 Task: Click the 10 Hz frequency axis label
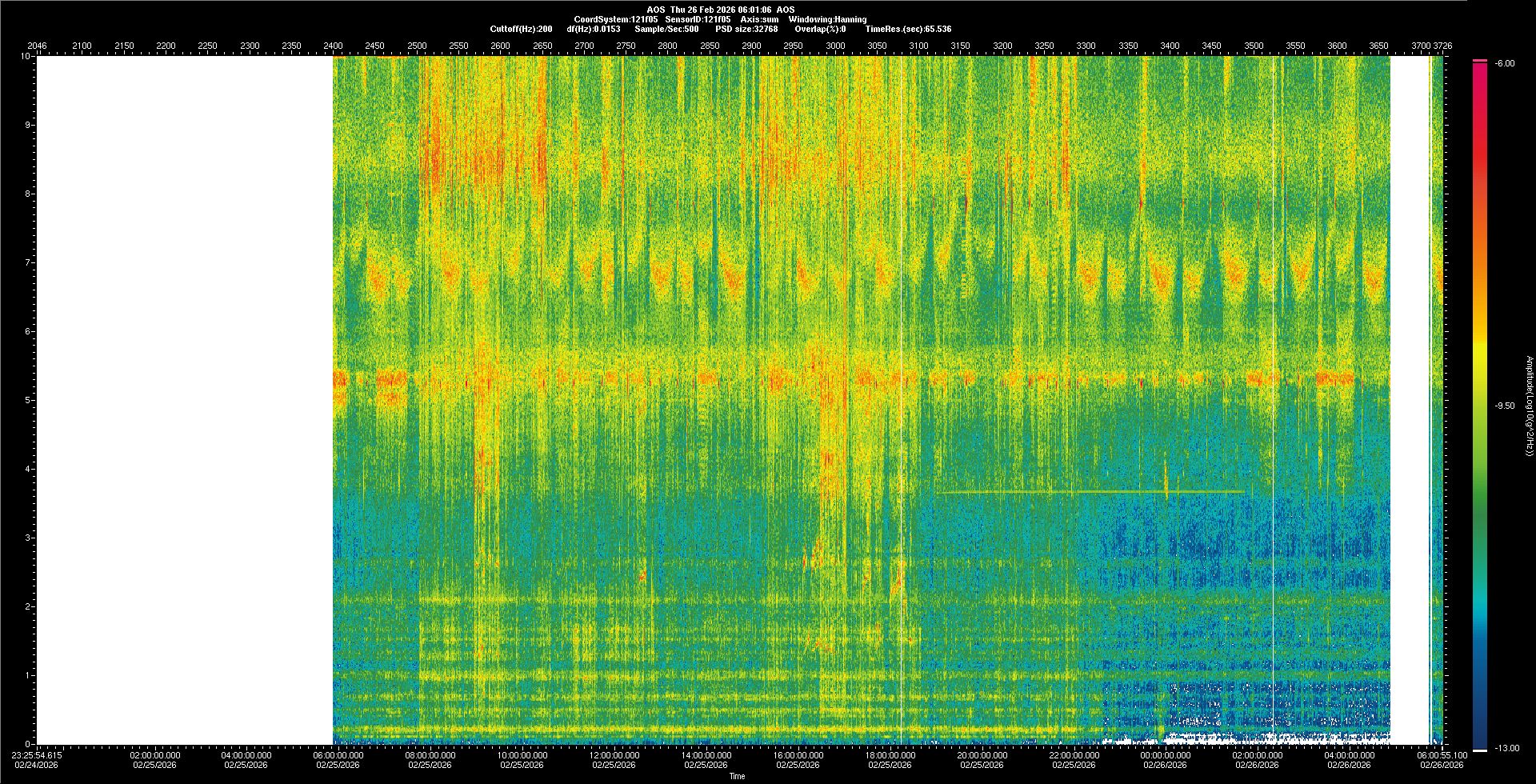26,57
